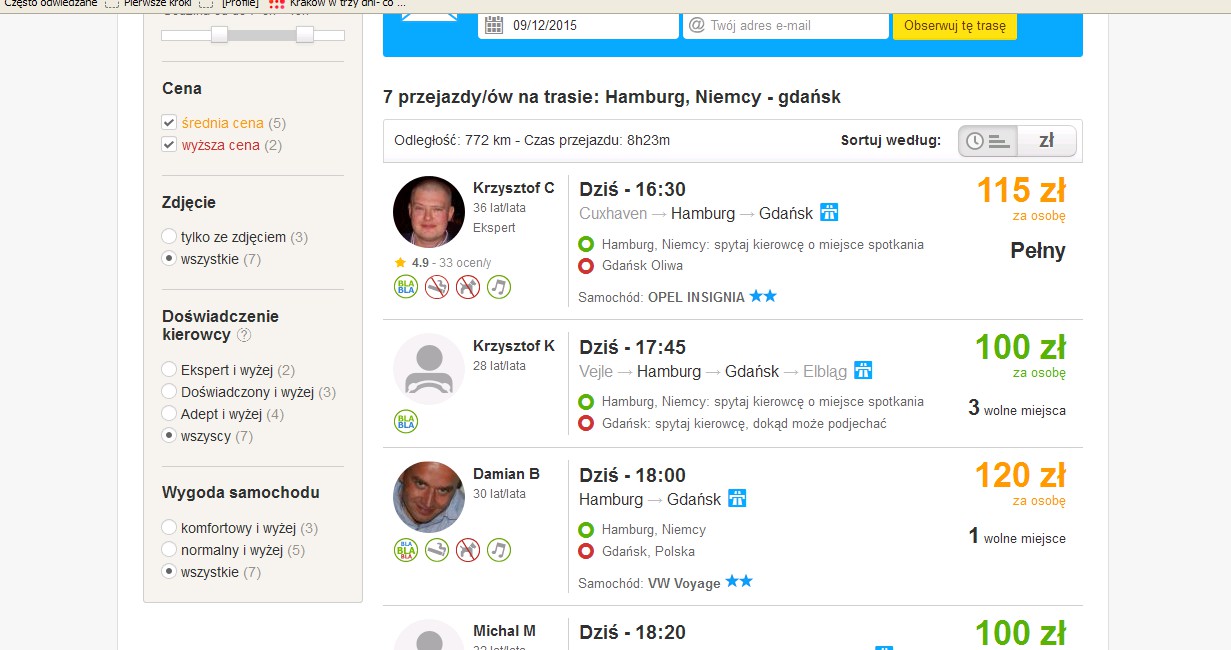Select komfortowy i wyżej radio option

coord(169,528)
